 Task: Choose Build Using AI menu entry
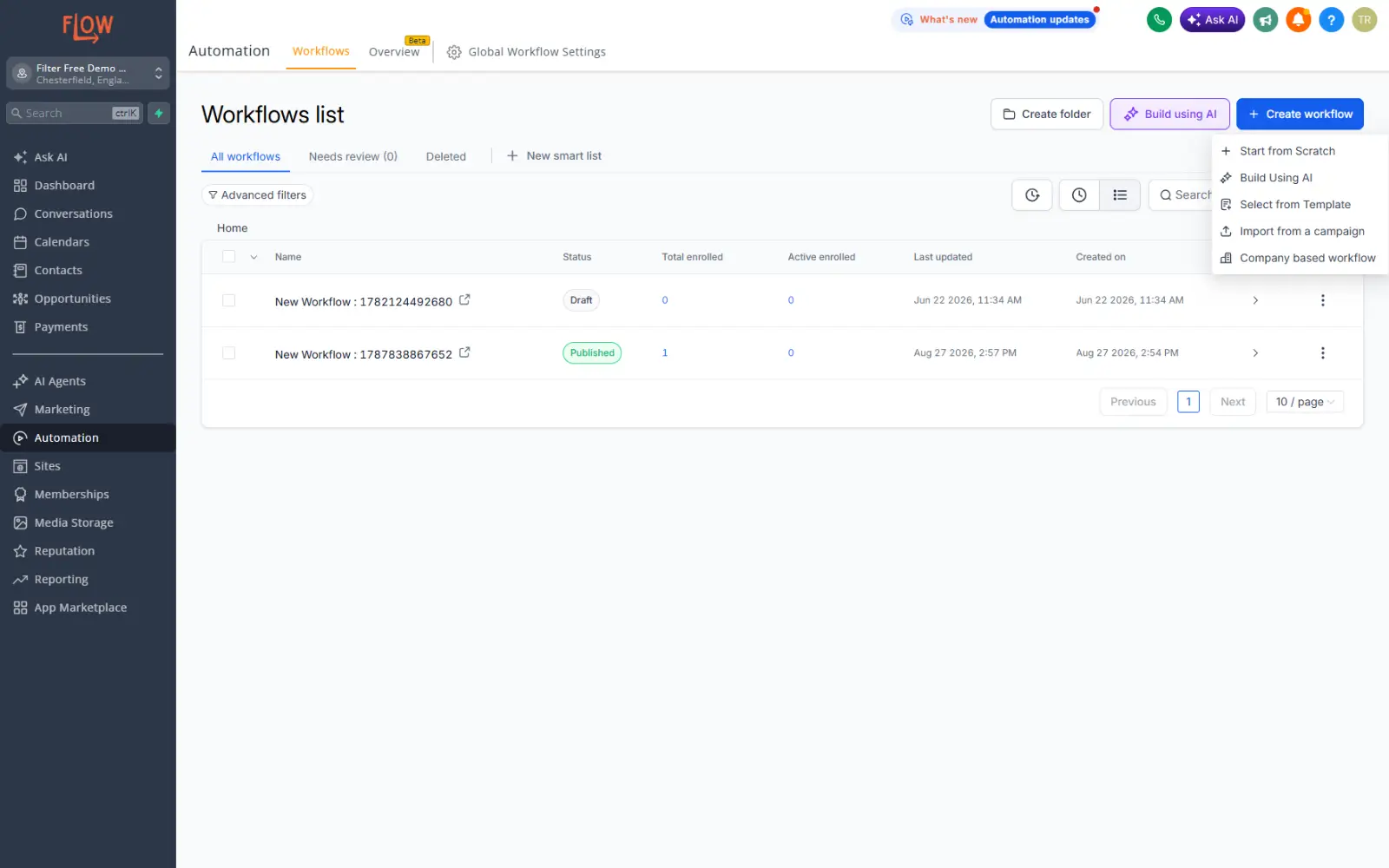[1300, 178]
